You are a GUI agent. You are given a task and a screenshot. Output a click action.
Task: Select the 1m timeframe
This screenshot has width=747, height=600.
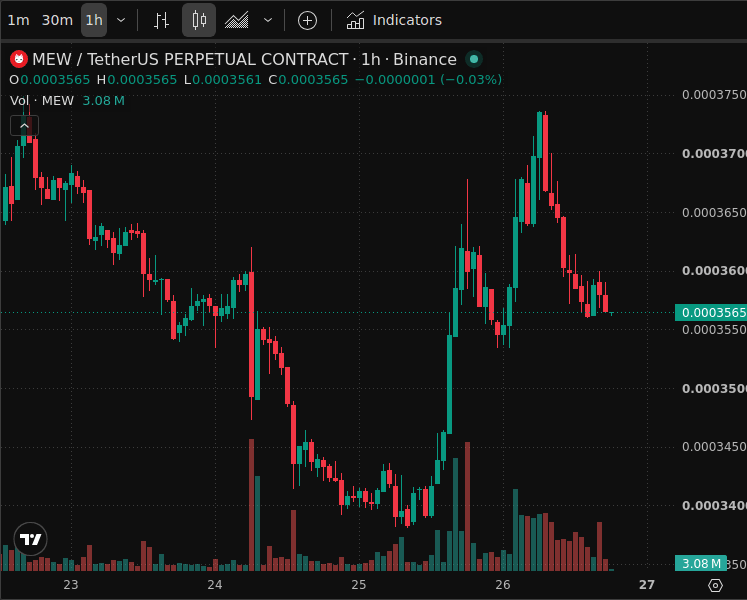(19, 20)
